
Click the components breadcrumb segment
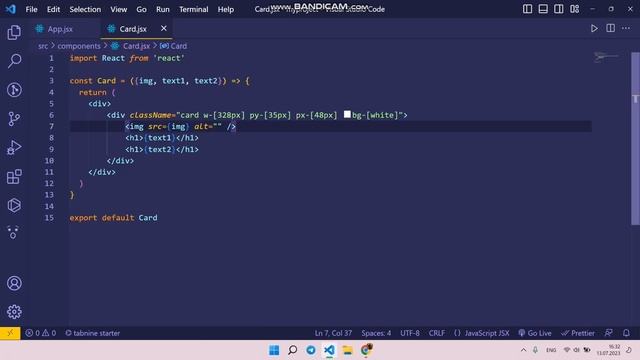point(79,46)
